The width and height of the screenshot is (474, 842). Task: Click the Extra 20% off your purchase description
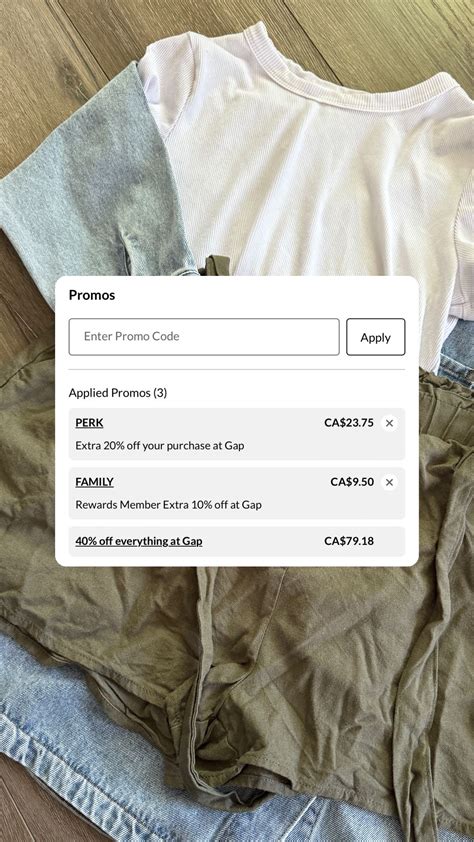[160, 446]
